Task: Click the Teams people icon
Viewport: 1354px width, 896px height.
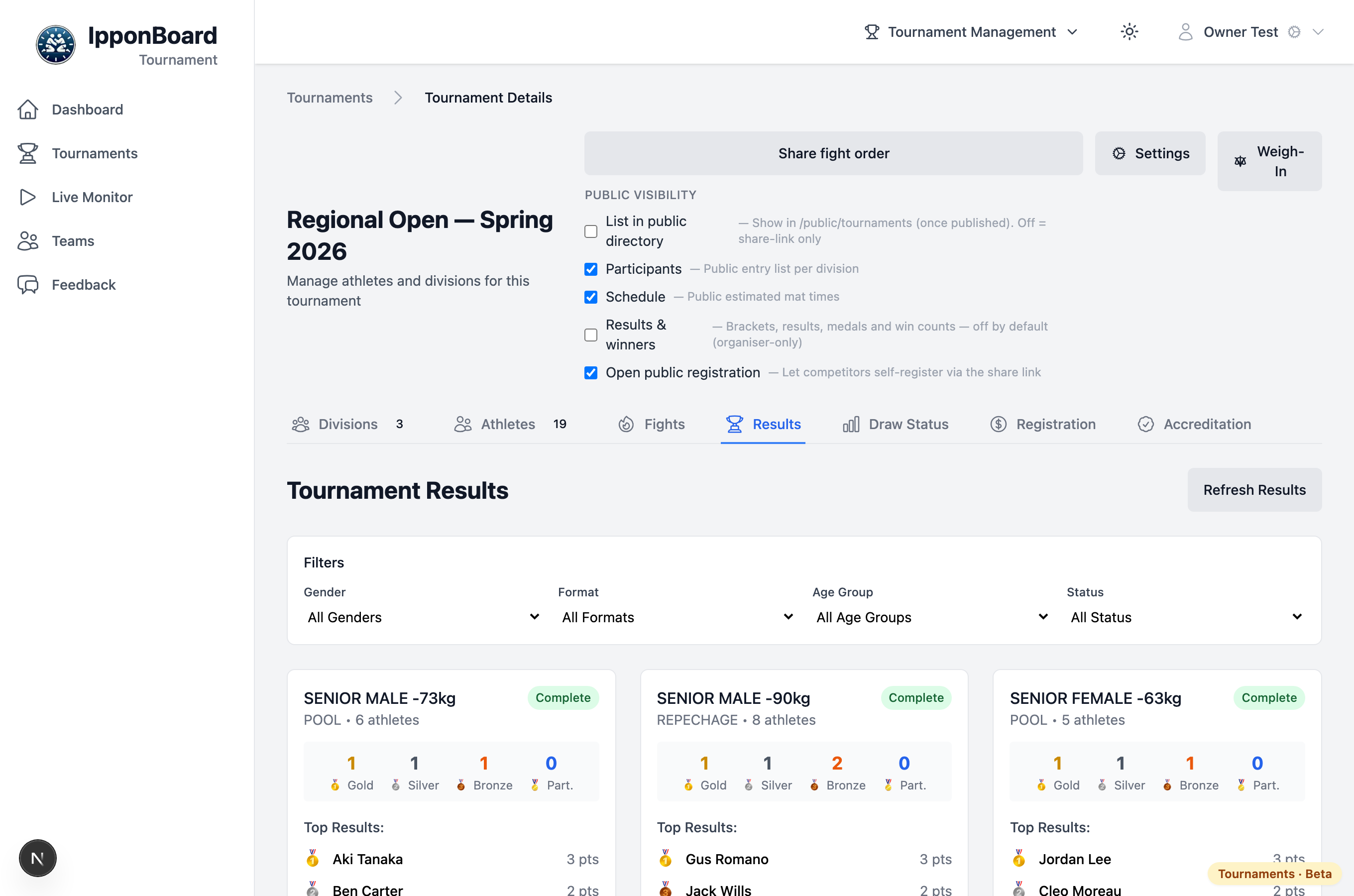Action: [x=27, y=241]
